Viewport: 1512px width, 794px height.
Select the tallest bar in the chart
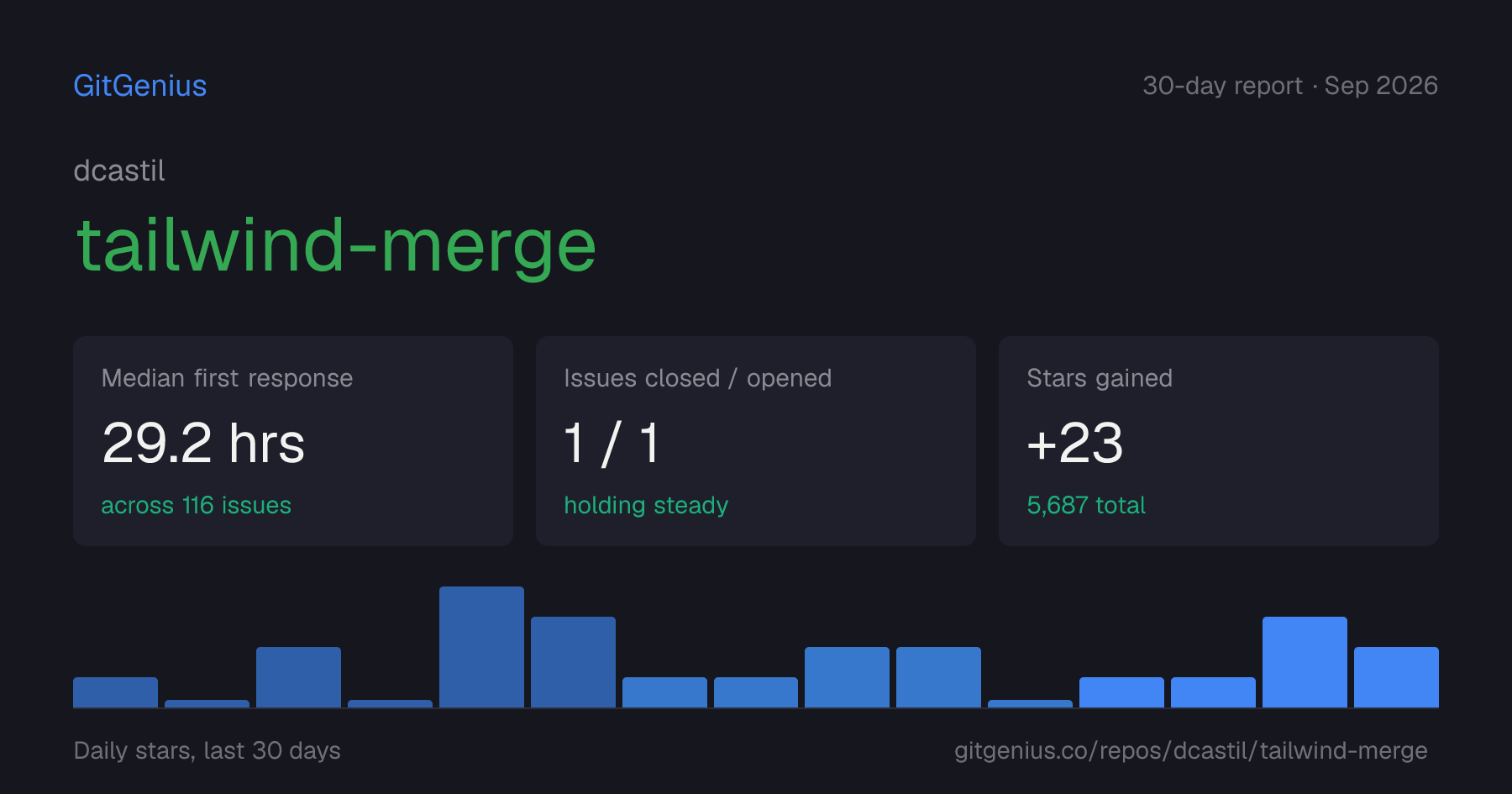(481, 647)
